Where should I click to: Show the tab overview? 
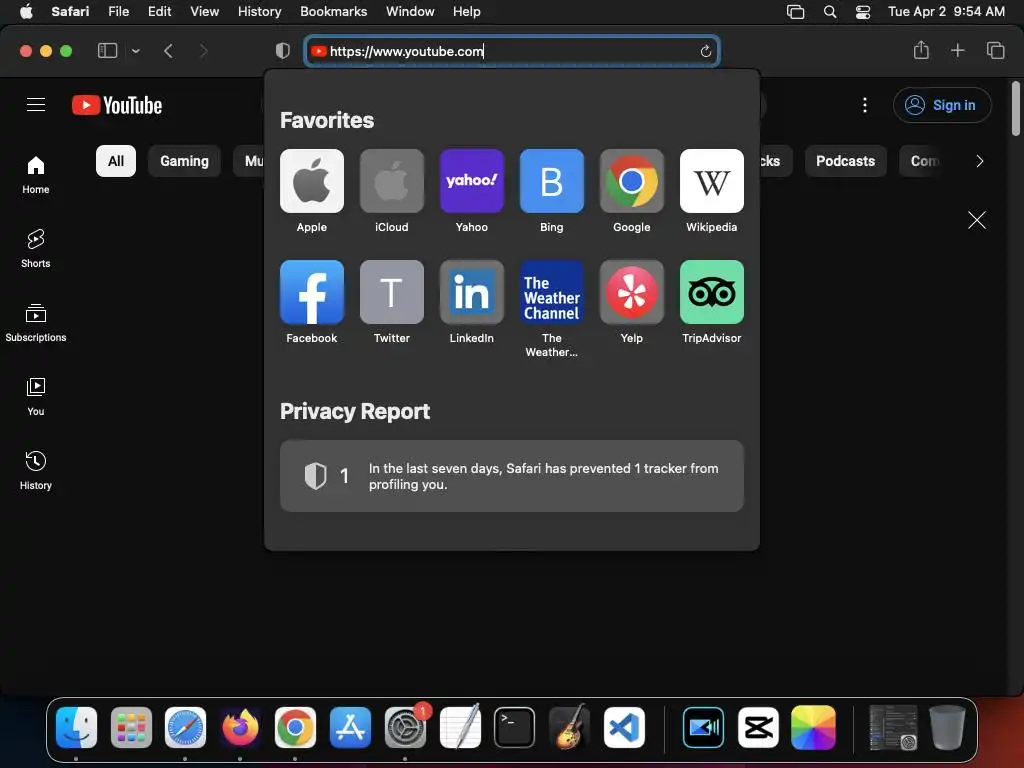[995, 50]
